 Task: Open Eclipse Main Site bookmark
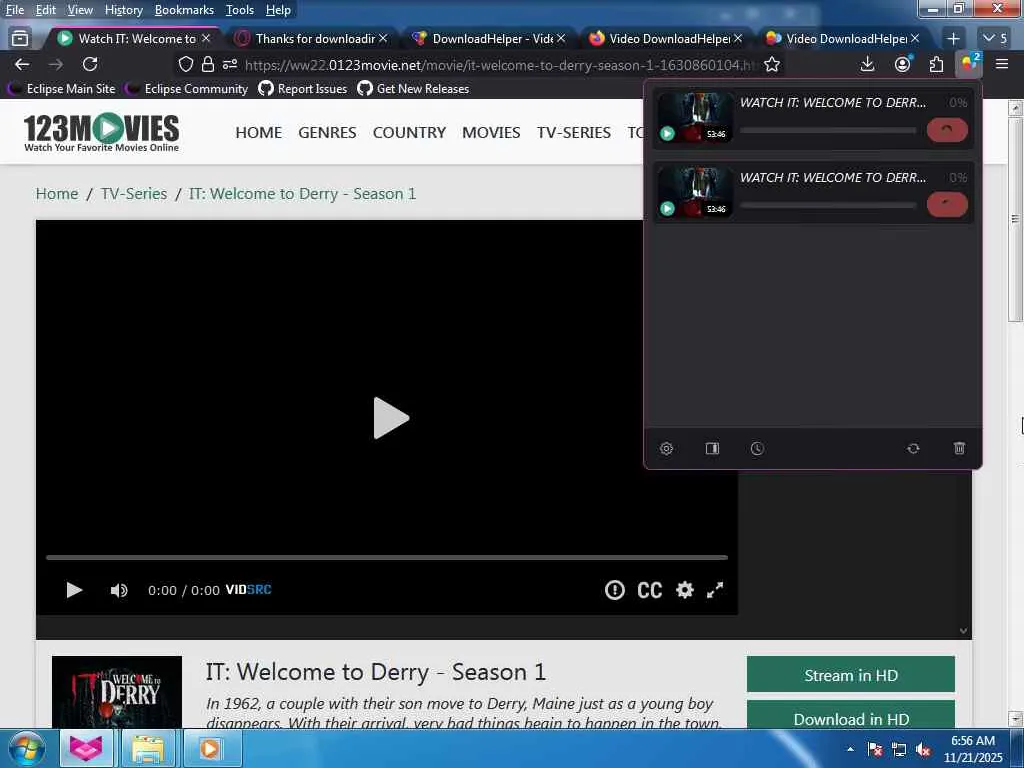pyautogui.click(x=62, y=89)
